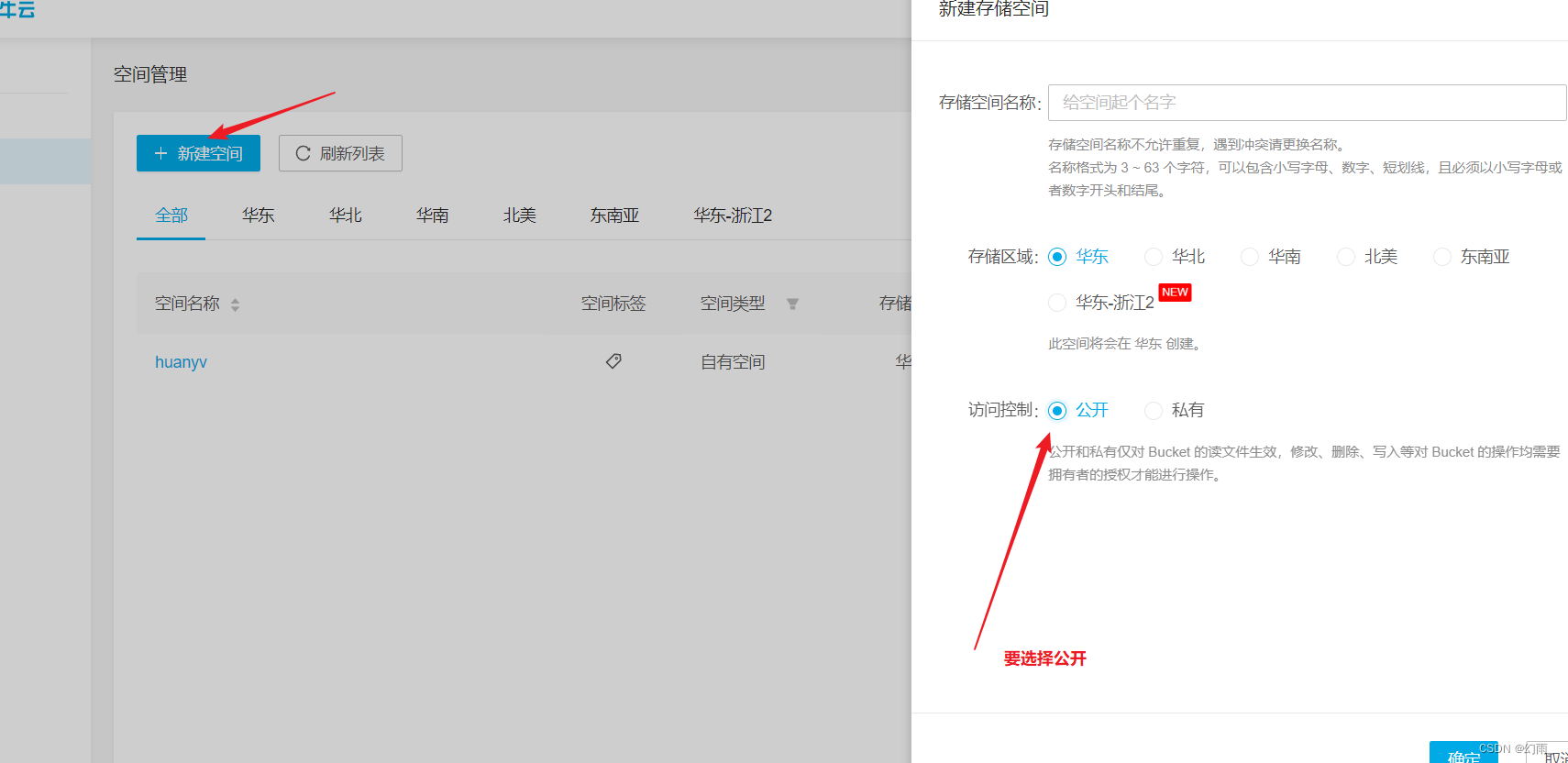This screenshot has height=763, width=1568.
Task: Click the tag icon in huanyv row
Action: 613,361
